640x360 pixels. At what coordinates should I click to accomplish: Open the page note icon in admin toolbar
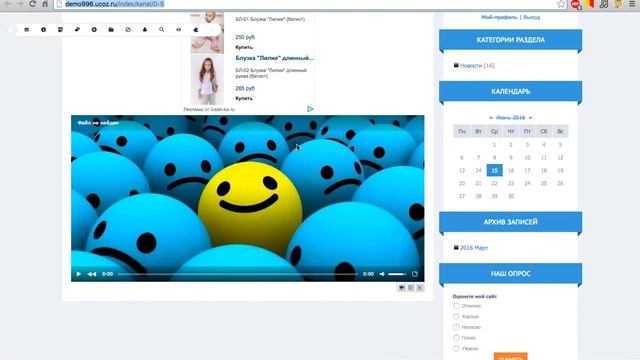[60, 30]
